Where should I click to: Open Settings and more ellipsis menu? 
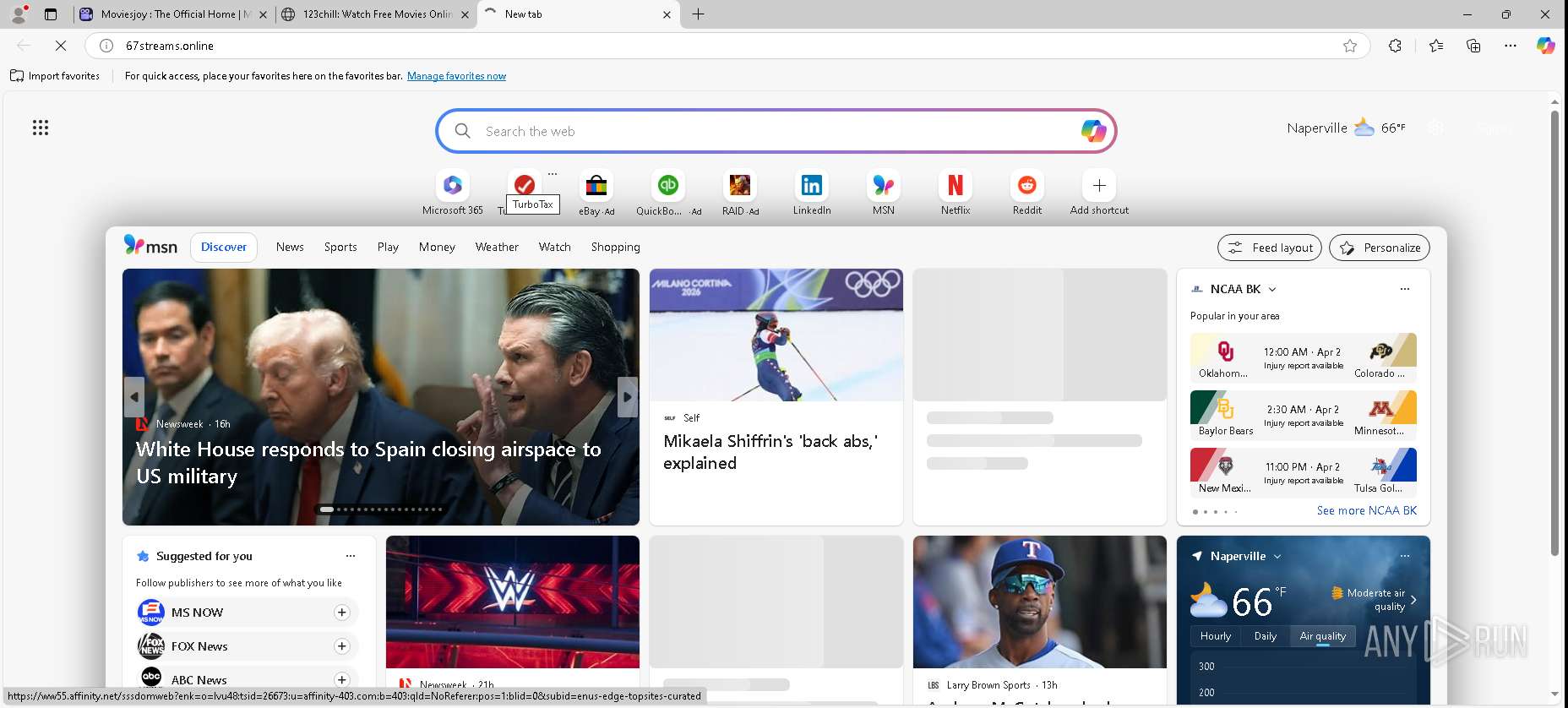[x=1511, y=46]
